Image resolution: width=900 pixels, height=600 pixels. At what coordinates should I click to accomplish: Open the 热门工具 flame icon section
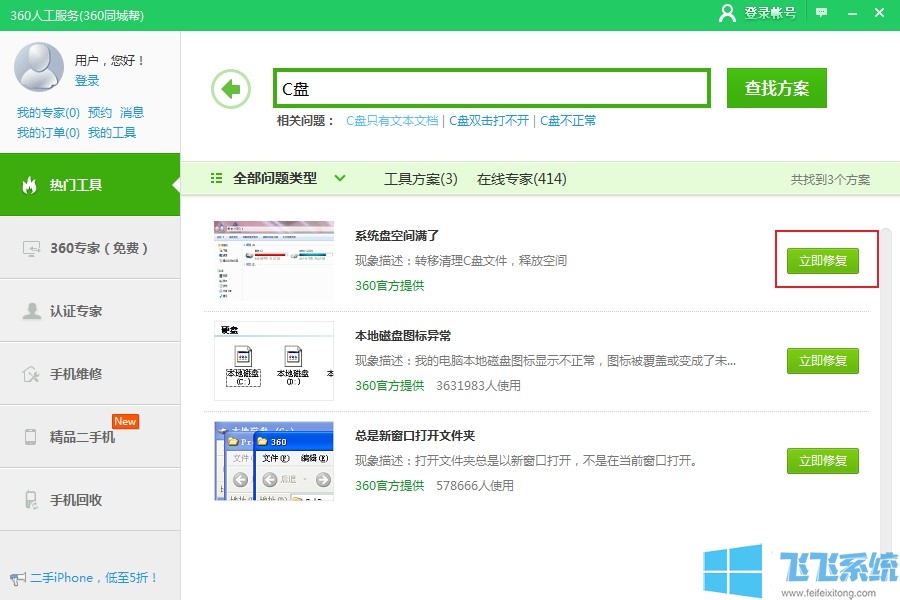pyautogui.click(x=32, y=187)
